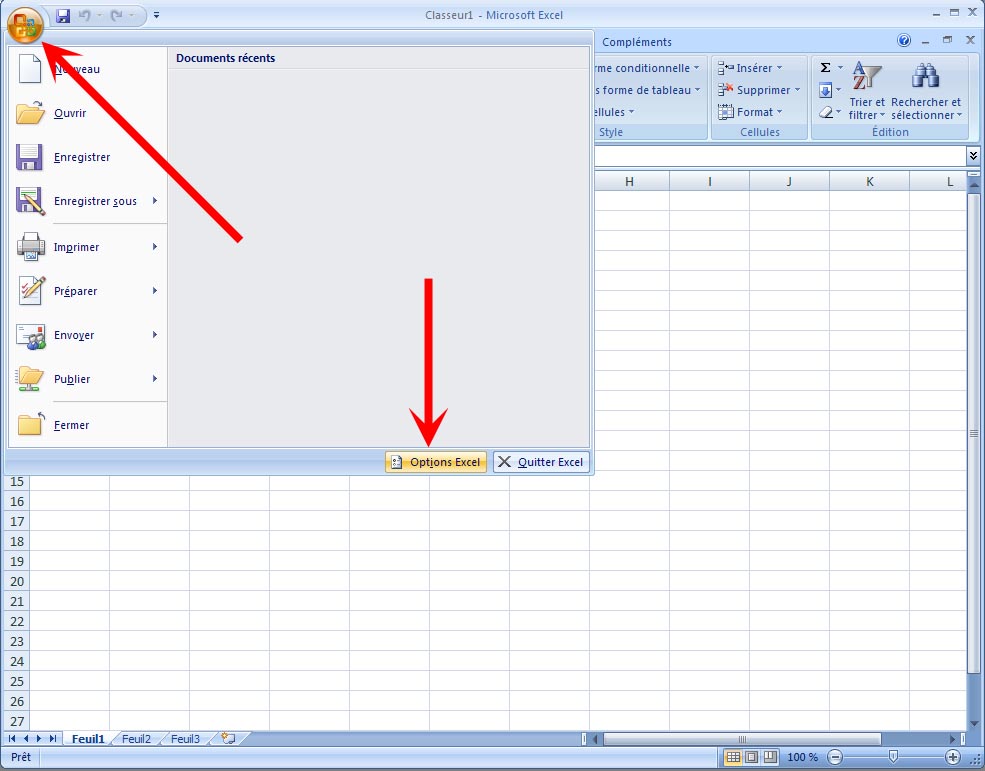This screenshot has width=985, height=771.
Task: Expand the Publier submenu arrow
Action: [155, 379]
